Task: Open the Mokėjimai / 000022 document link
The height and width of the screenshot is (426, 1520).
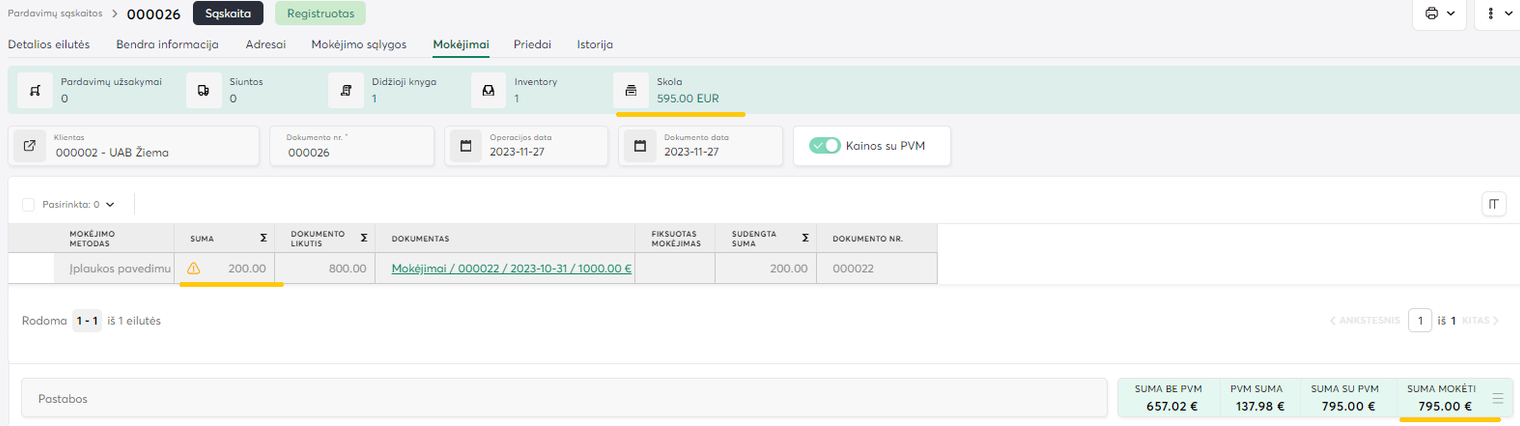Action: tap(511, 268)
